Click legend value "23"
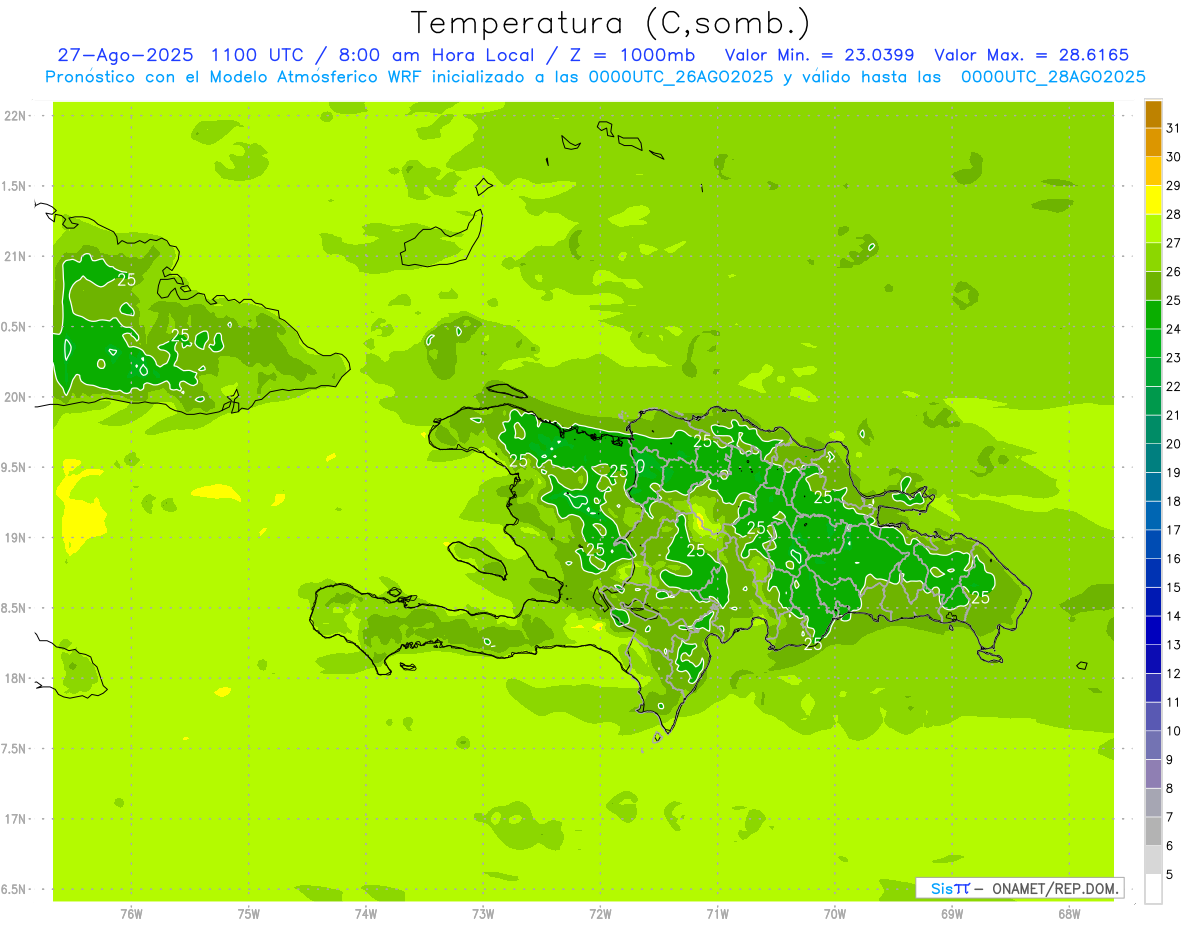Viewport: 1200px width, 927px height. [1173, 358]
